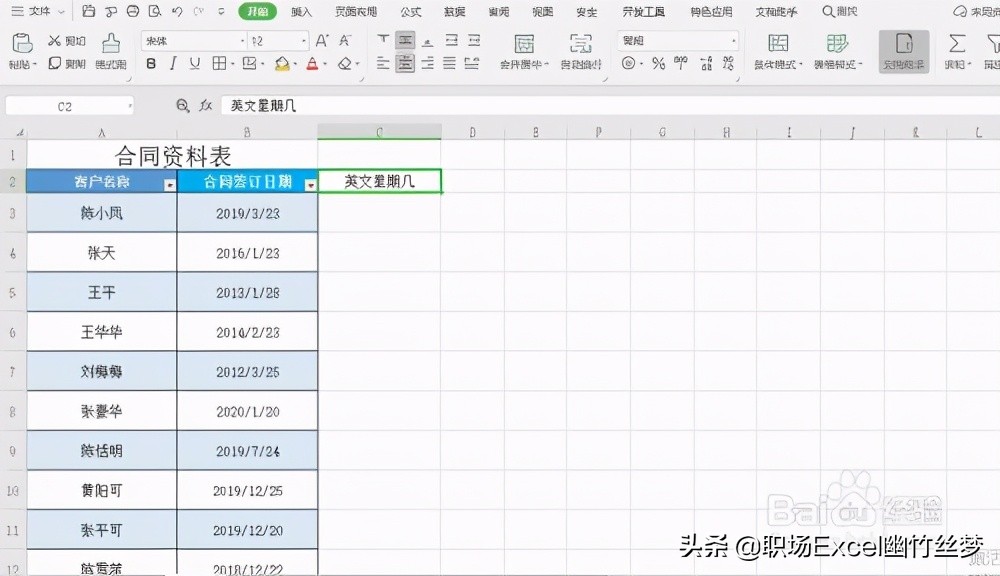
Task: Click the Merge and Center icon
Action: click(524, 44)
